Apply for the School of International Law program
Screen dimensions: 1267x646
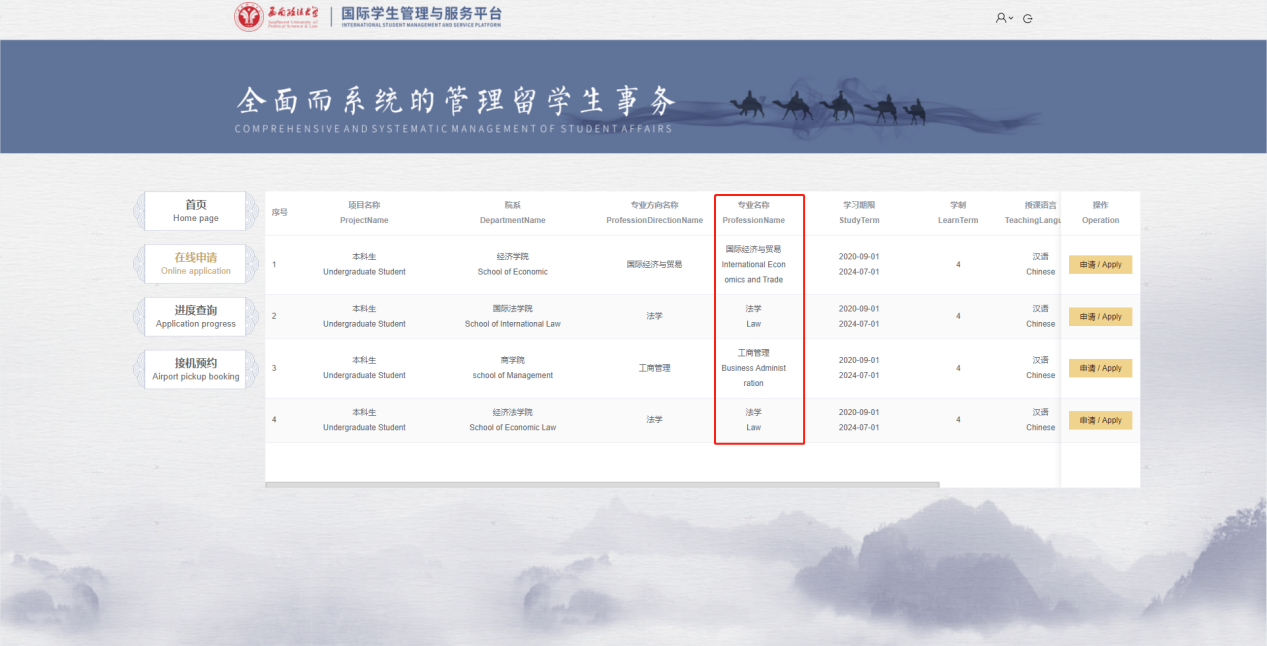pyautogui.click(x=1099, y=316)
